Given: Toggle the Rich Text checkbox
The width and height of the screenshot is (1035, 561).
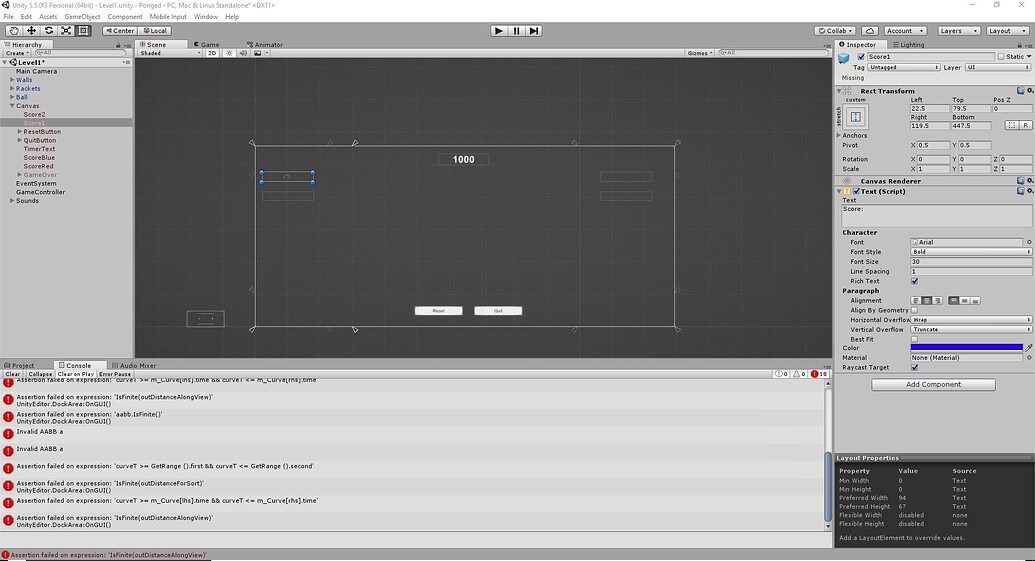Looking at the screenshot, I should click(x=914, y=281).
